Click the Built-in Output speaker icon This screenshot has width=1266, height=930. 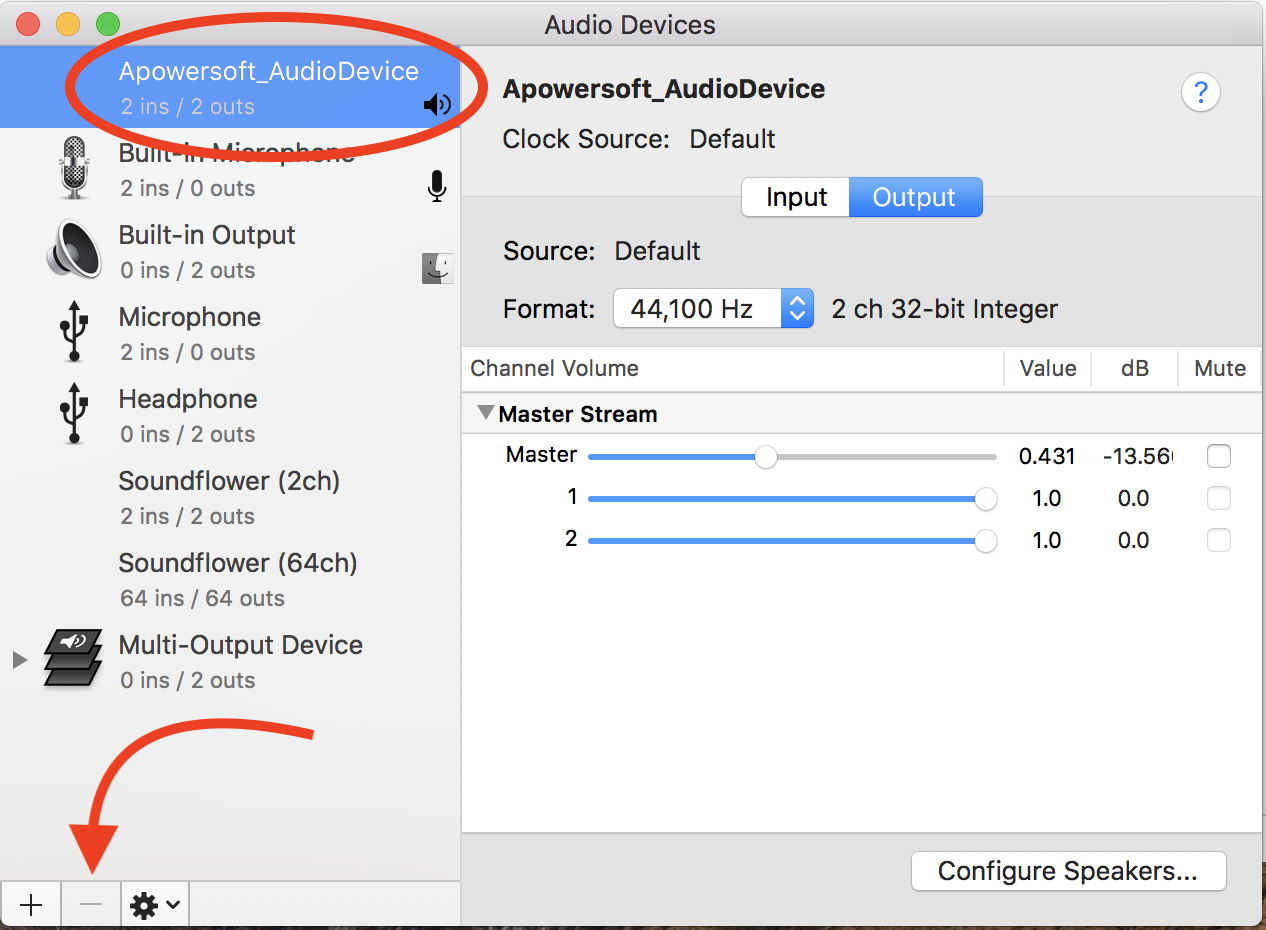pos(74,248)
